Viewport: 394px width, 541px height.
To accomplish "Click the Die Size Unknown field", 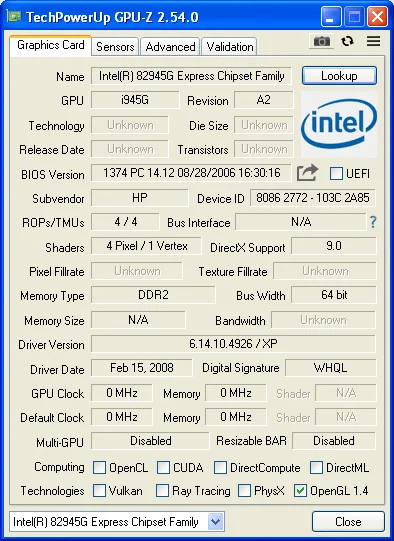I will (x=264, y=125).
